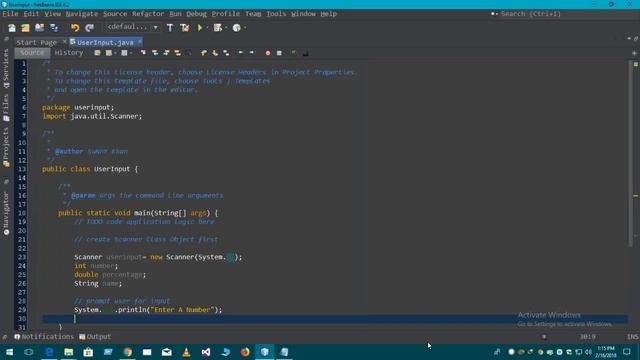The height and width of the screenshot is (360, 640).
Task: Open the Tools menu
Action: click(276, 13)
